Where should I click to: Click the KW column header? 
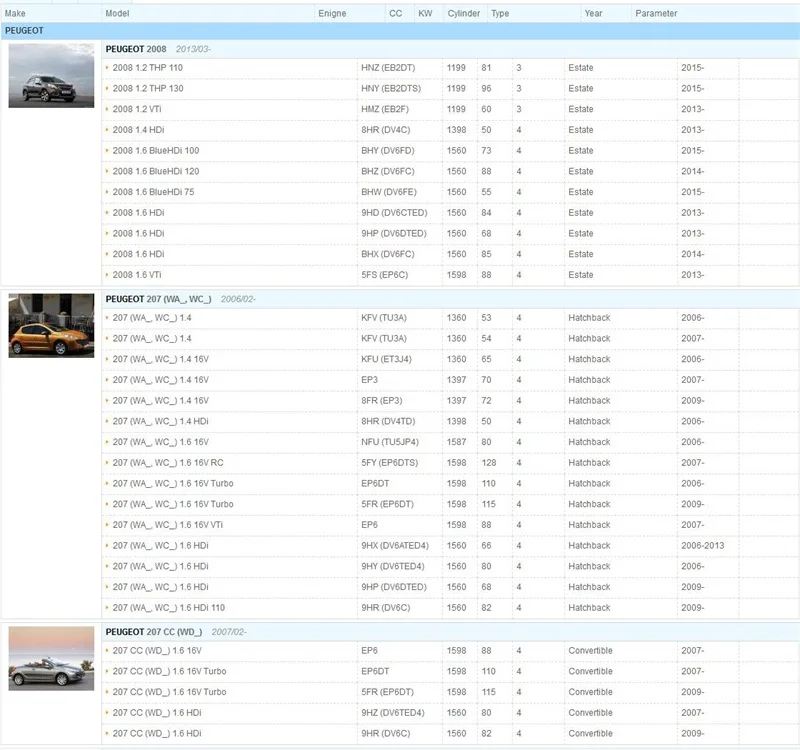[x=425, y=13]
